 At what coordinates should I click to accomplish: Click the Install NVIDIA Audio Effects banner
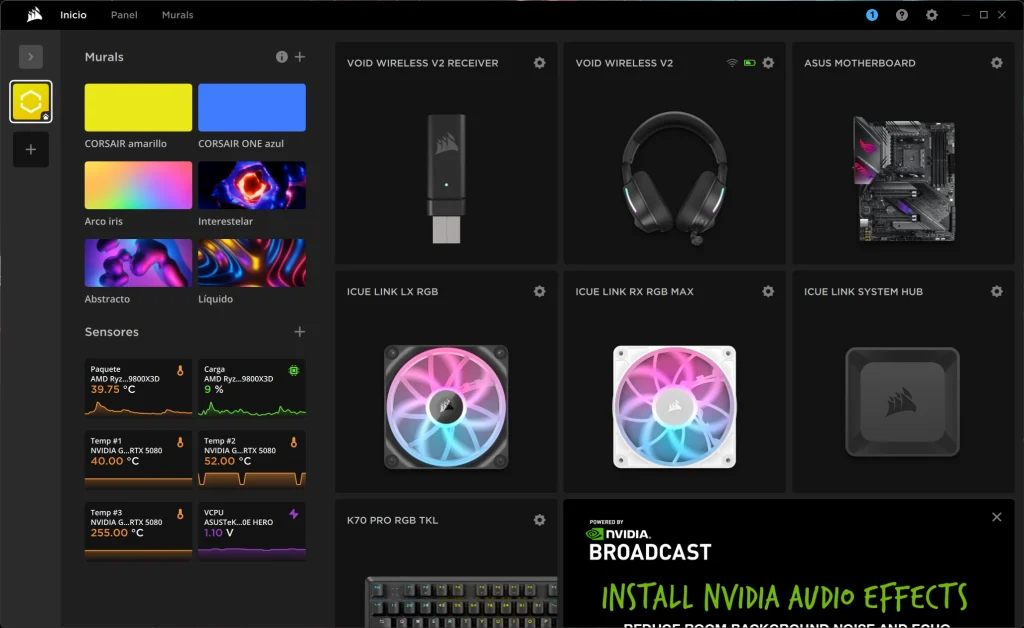[789, 564]
